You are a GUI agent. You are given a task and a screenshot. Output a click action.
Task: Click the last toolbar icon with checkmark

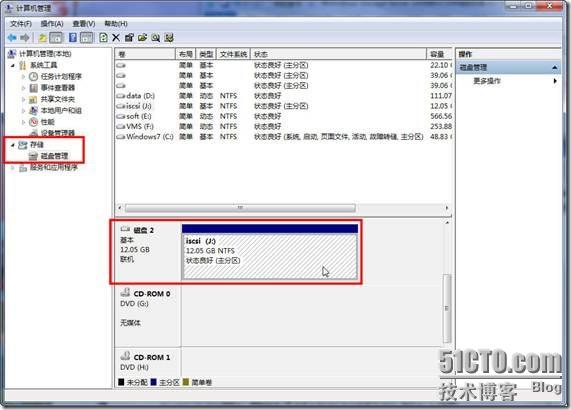coord(169,38)
